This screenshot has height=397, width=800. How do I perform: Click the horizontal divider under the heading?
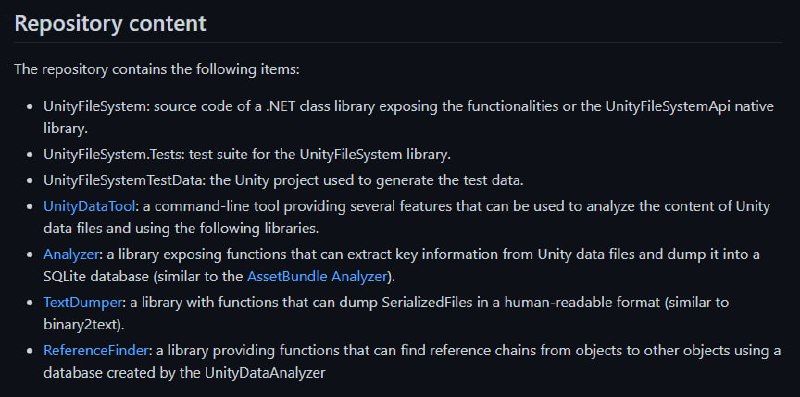pos(398,42)
